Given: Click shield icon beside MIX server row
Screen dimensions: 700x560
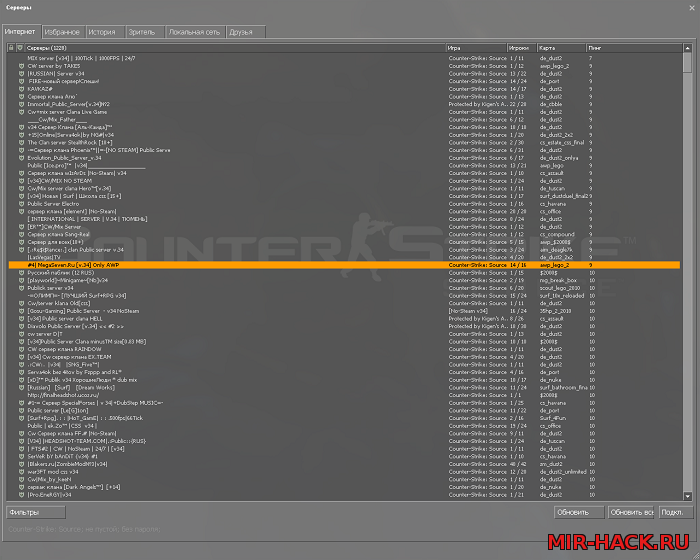Looking at the screenshot, I should point(20,59).
